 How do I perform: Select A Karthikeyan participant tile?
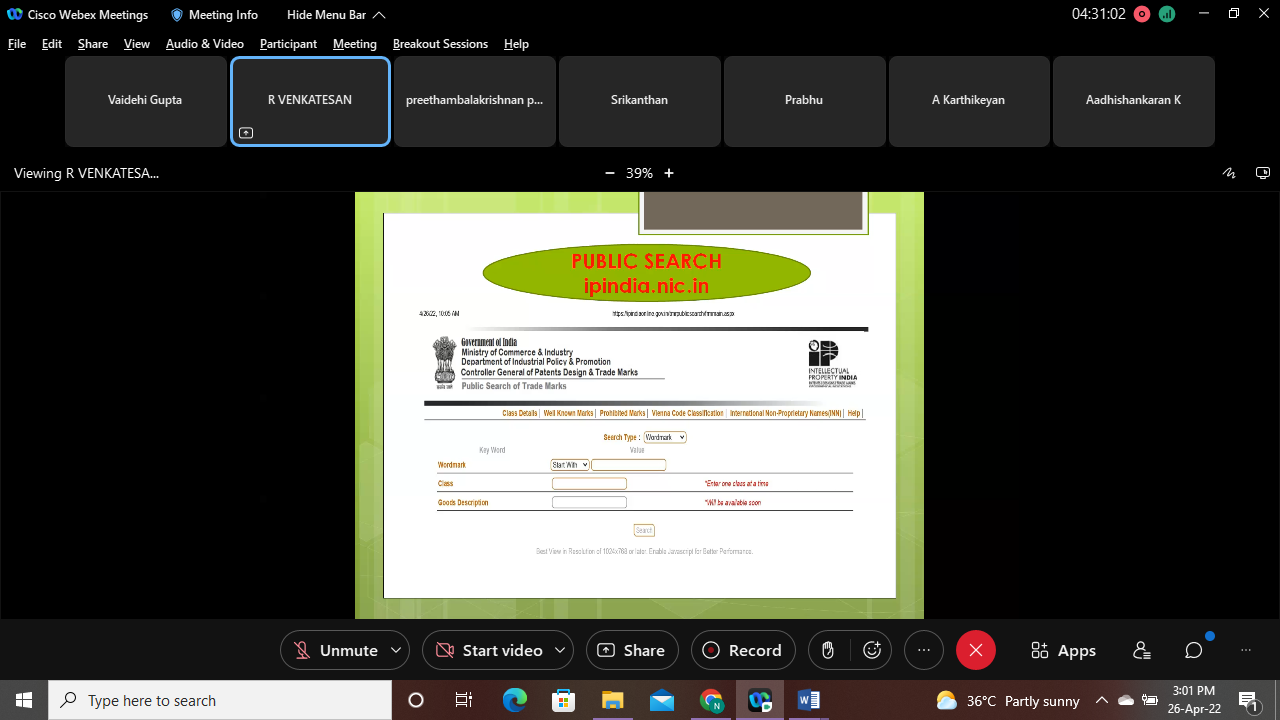(969, 101)
